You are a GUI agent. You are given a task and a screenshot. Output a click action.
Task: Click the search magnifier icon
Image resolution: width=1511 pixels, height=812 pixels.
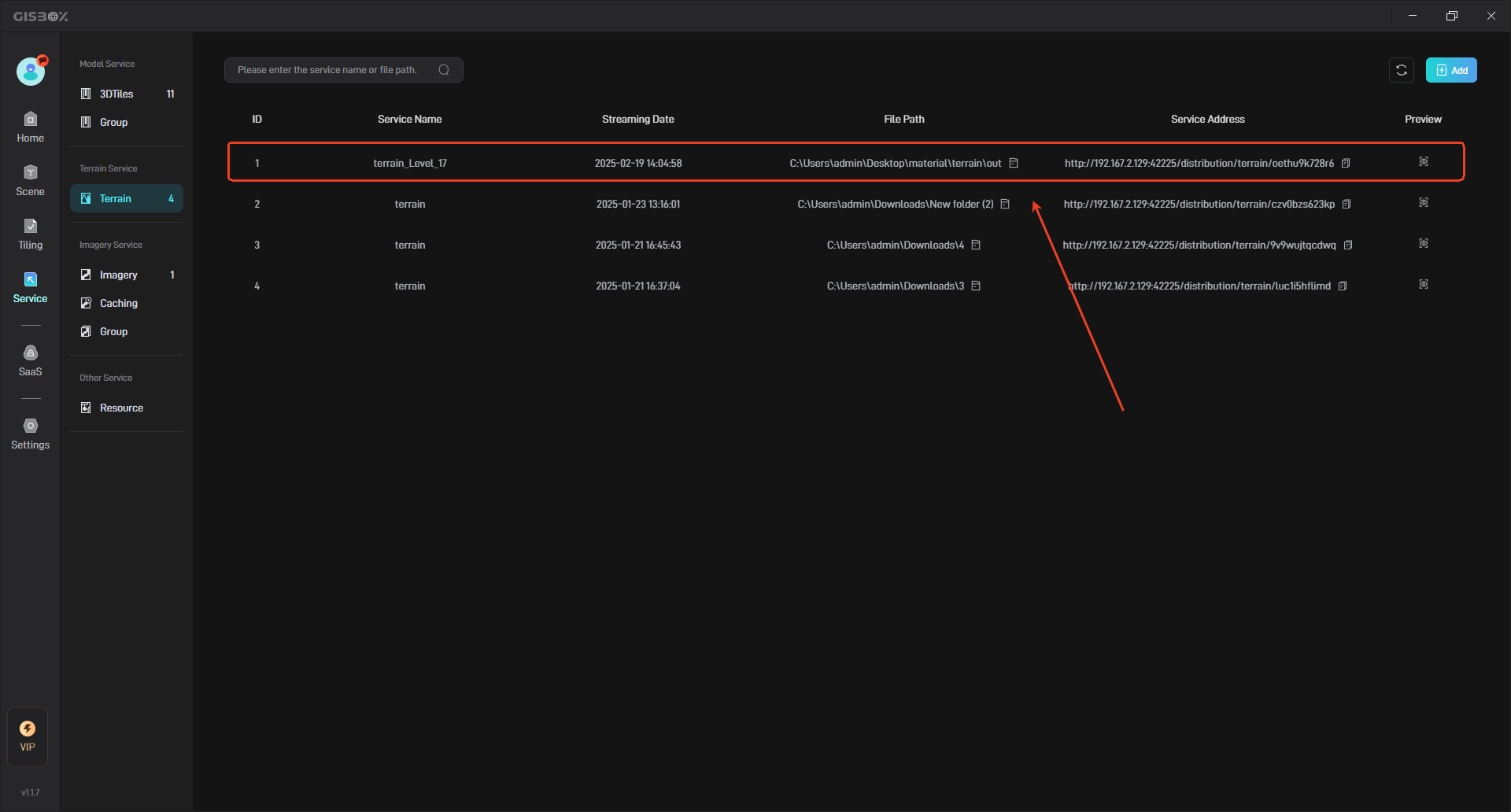click(x=444, y=70)
